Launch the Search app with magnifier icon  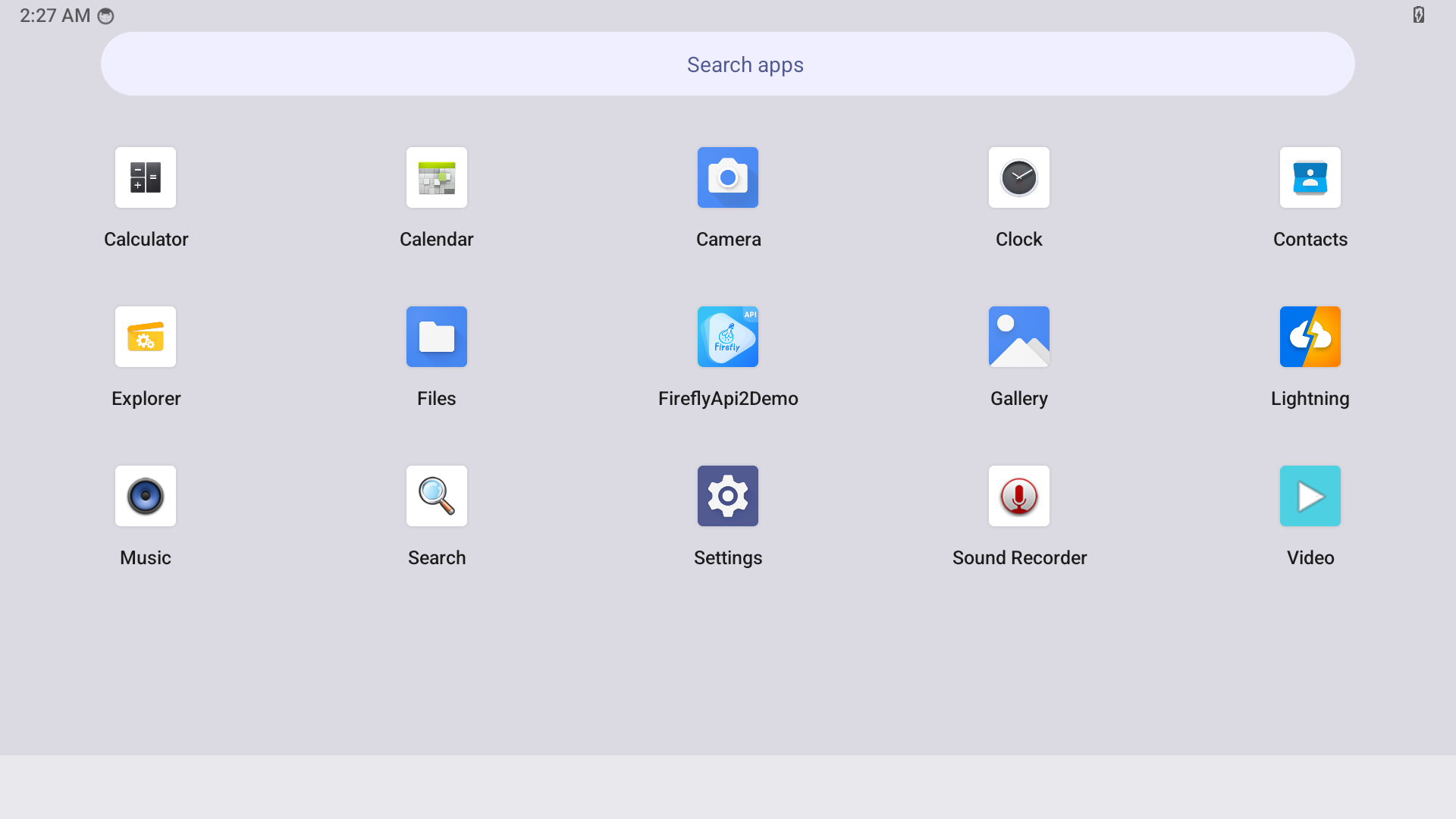437,496
